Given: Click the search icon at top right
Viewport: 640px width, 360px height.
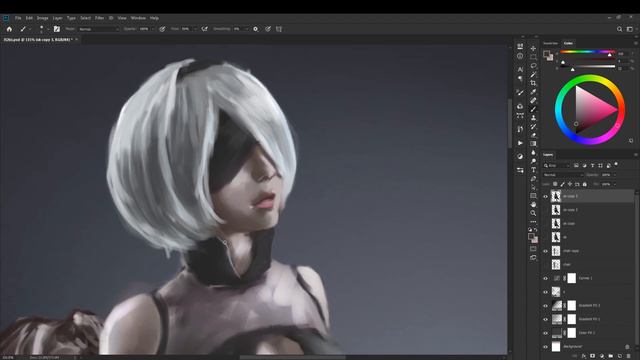Looking at the screenshot, I should 619,29.
